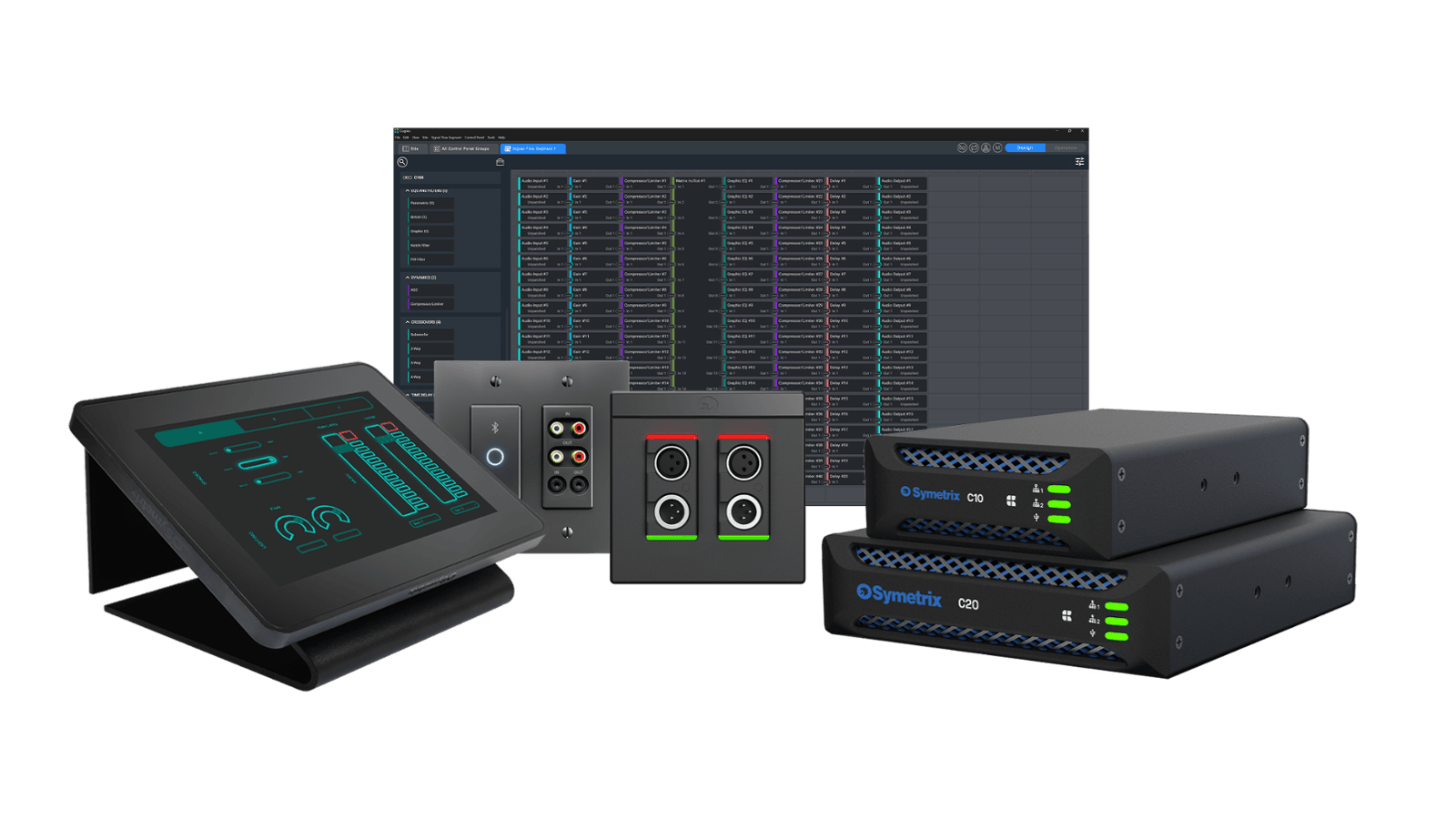Switch to Design mode

coord(1025,147)
